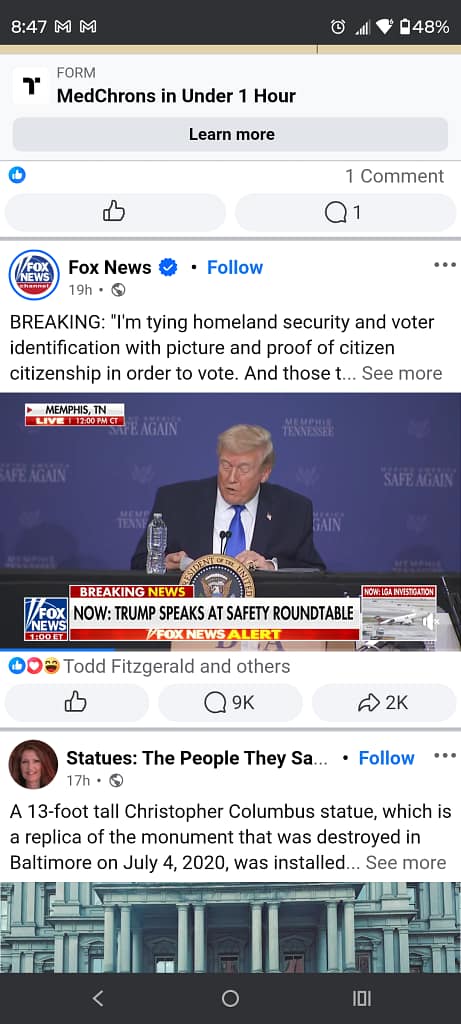Share the Fox News post
Image resolution: width=461 pixels, height=1024 pixels.
pyautogui.click(x=384, y=702)
